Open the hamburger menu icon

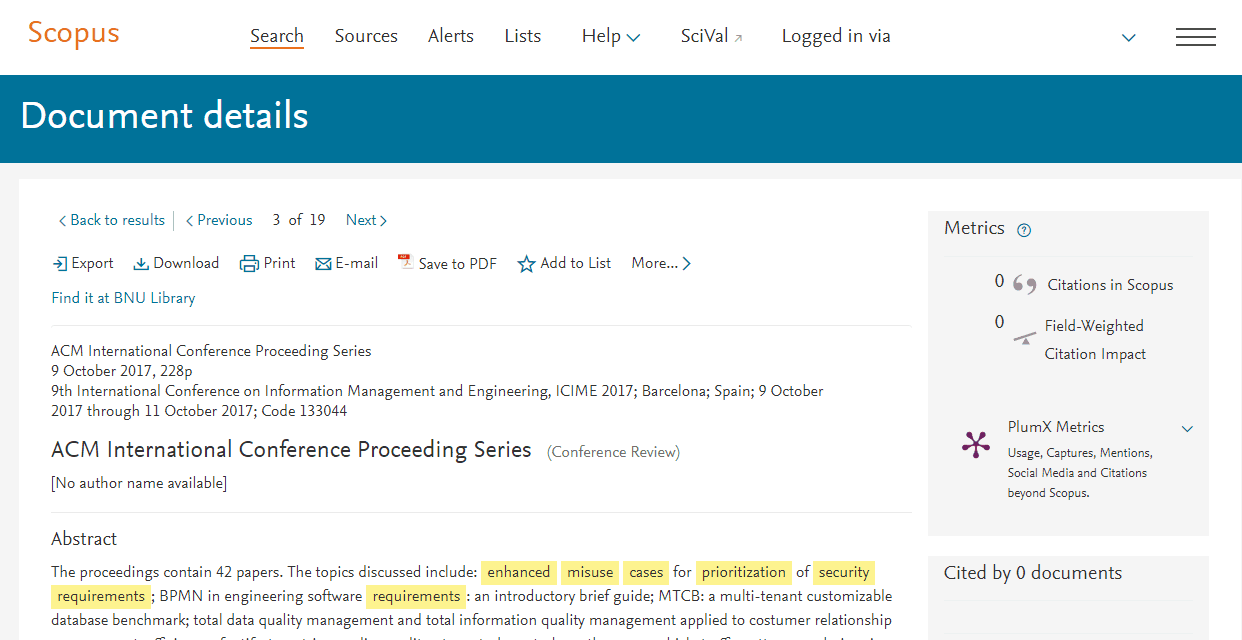(x=1196, y=37)
